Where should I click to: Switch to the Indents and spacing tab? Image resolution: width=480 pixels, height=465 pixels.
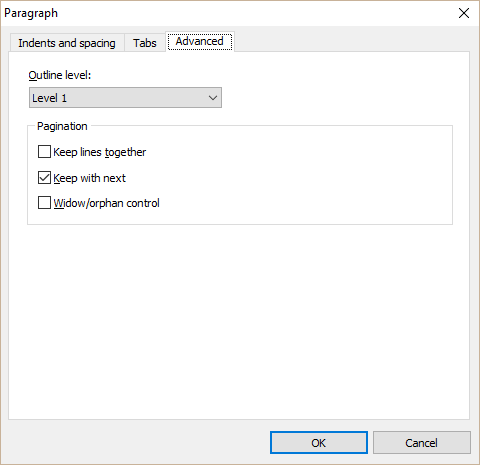67,43
